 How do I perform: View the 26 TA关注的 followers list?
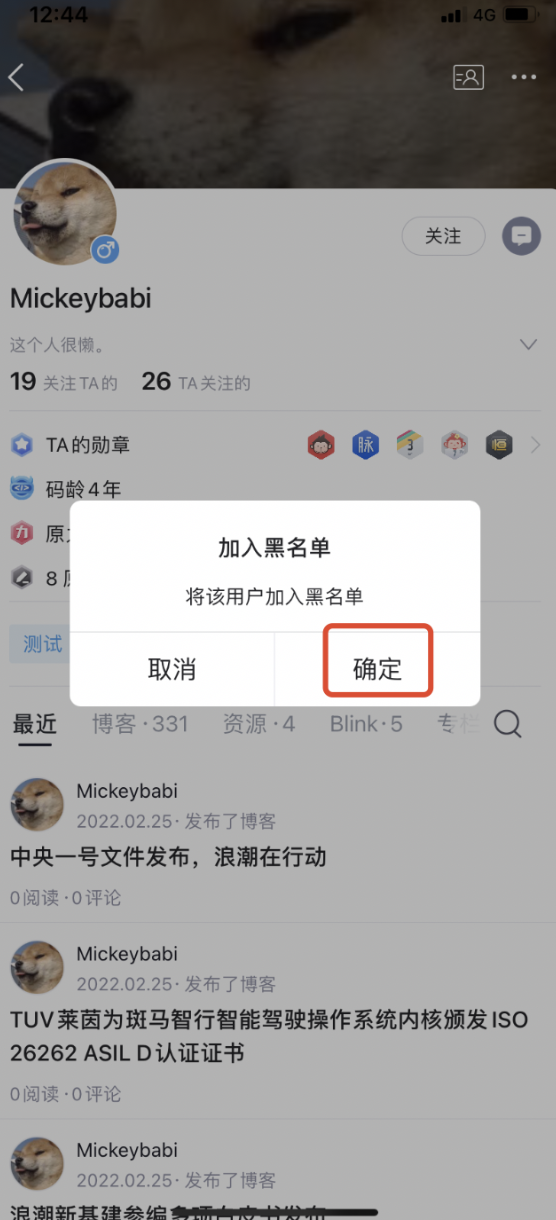click(196, 381)
